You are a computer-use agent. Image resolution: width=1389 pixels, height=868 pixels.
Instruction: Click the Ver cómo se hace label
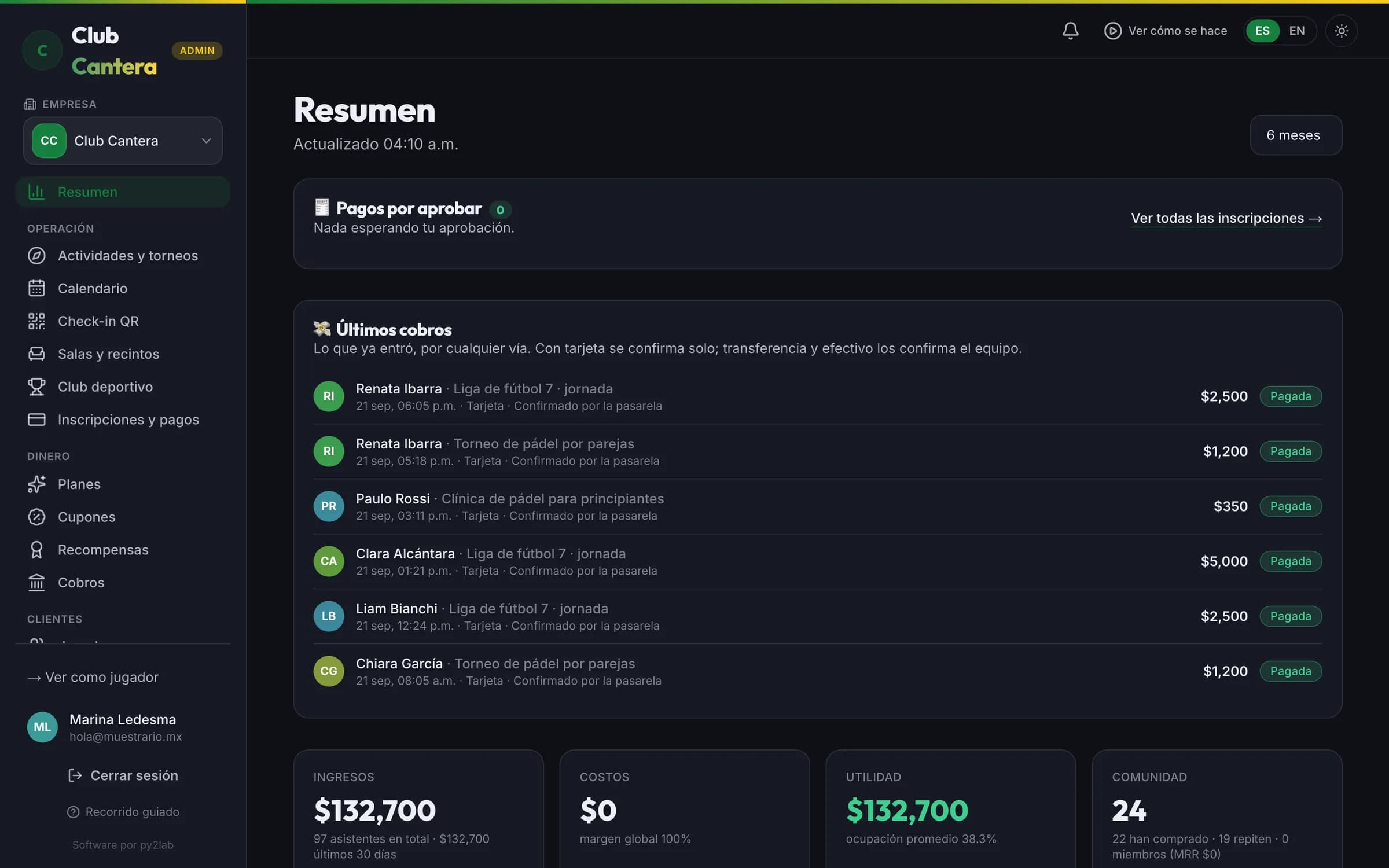1177,31
